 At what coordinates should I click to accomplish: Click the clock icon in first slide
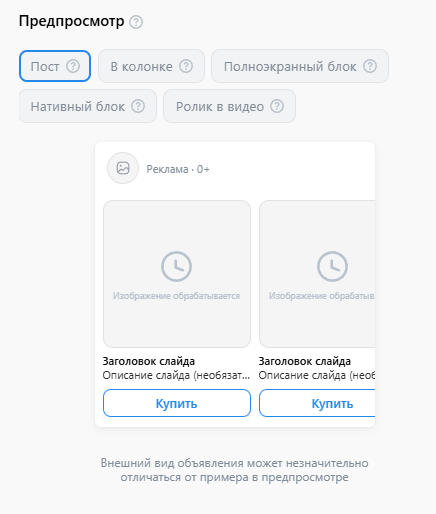click(176, 266)
